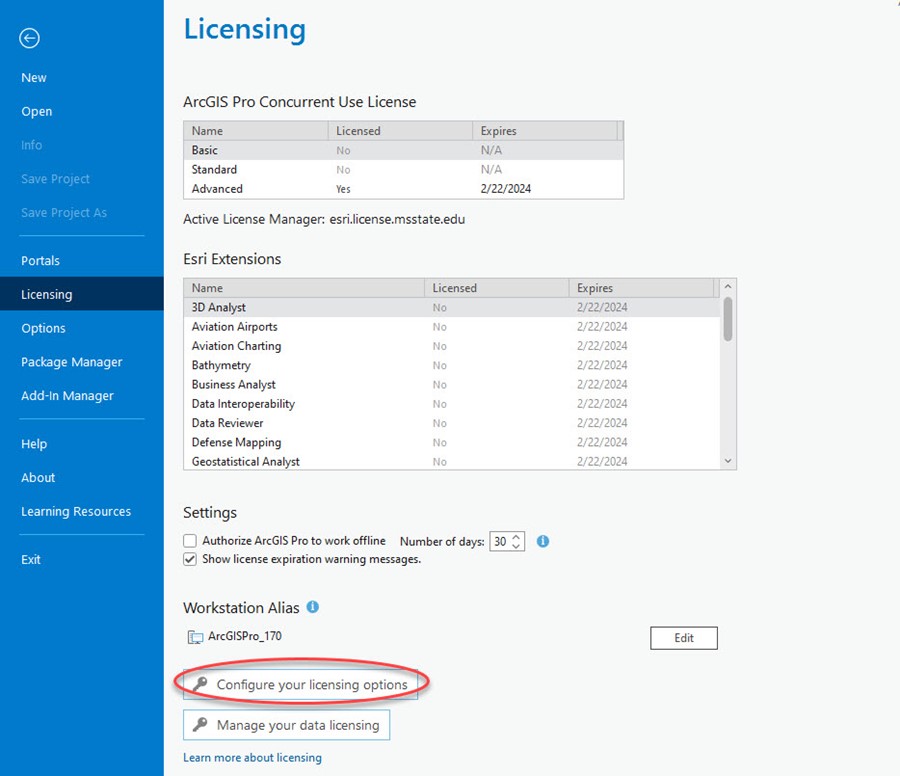Click Expires header in Concurrent Use table

545,131
